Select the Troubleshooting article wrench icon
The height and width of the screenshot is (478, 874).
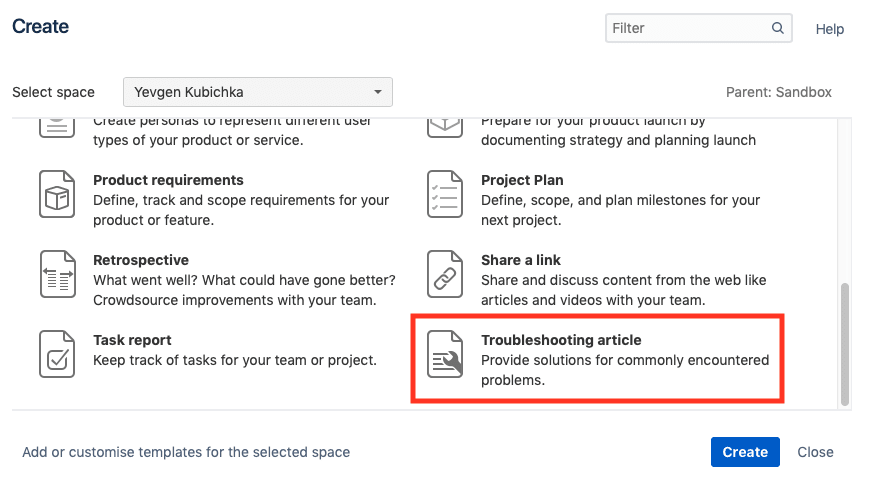(445, 354)
